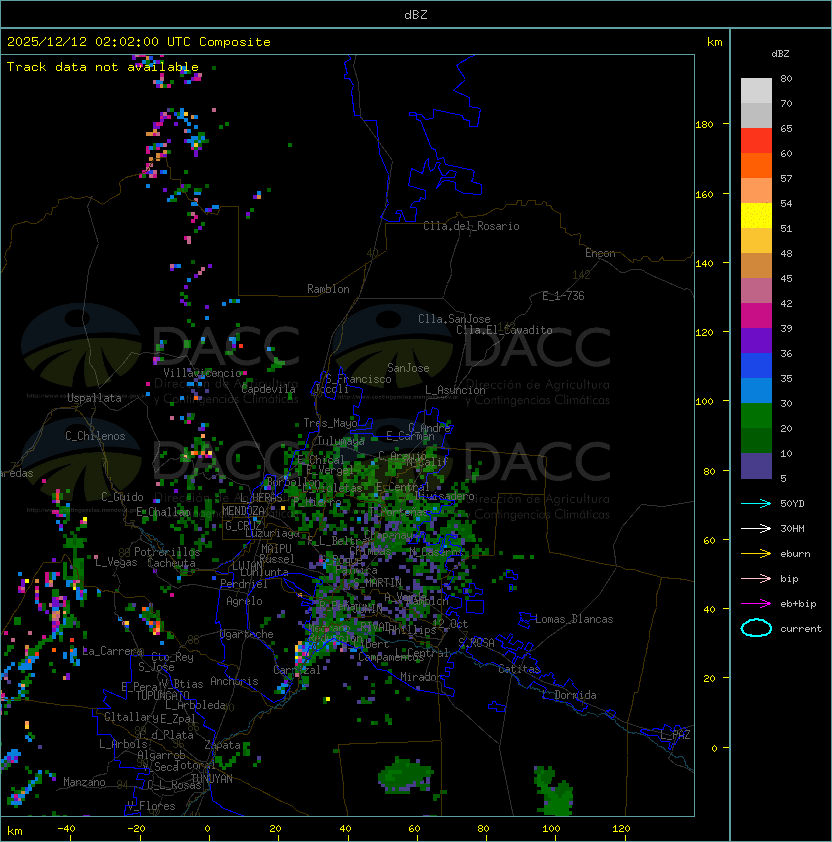This screenshot has height=842, width=832.
Task: Click the 'V_Flores' place label
Action: [151, 806]
